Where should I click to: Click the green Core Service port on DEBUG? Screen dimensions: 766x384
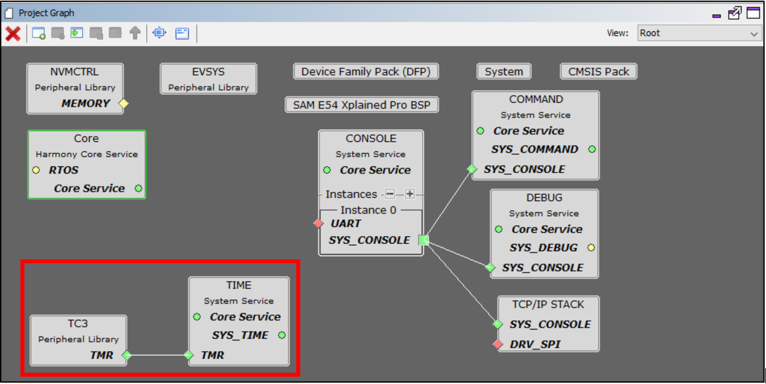(499, 229)
